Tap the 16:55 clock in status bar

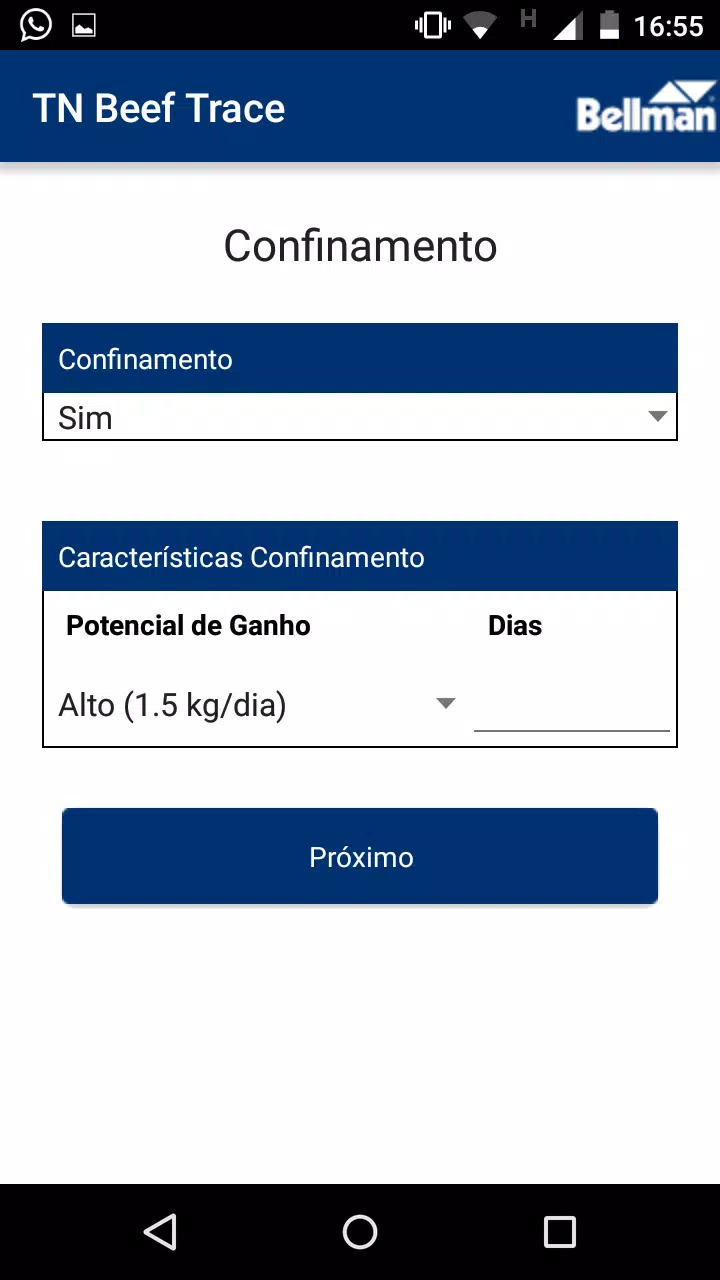tap(669, 26)
